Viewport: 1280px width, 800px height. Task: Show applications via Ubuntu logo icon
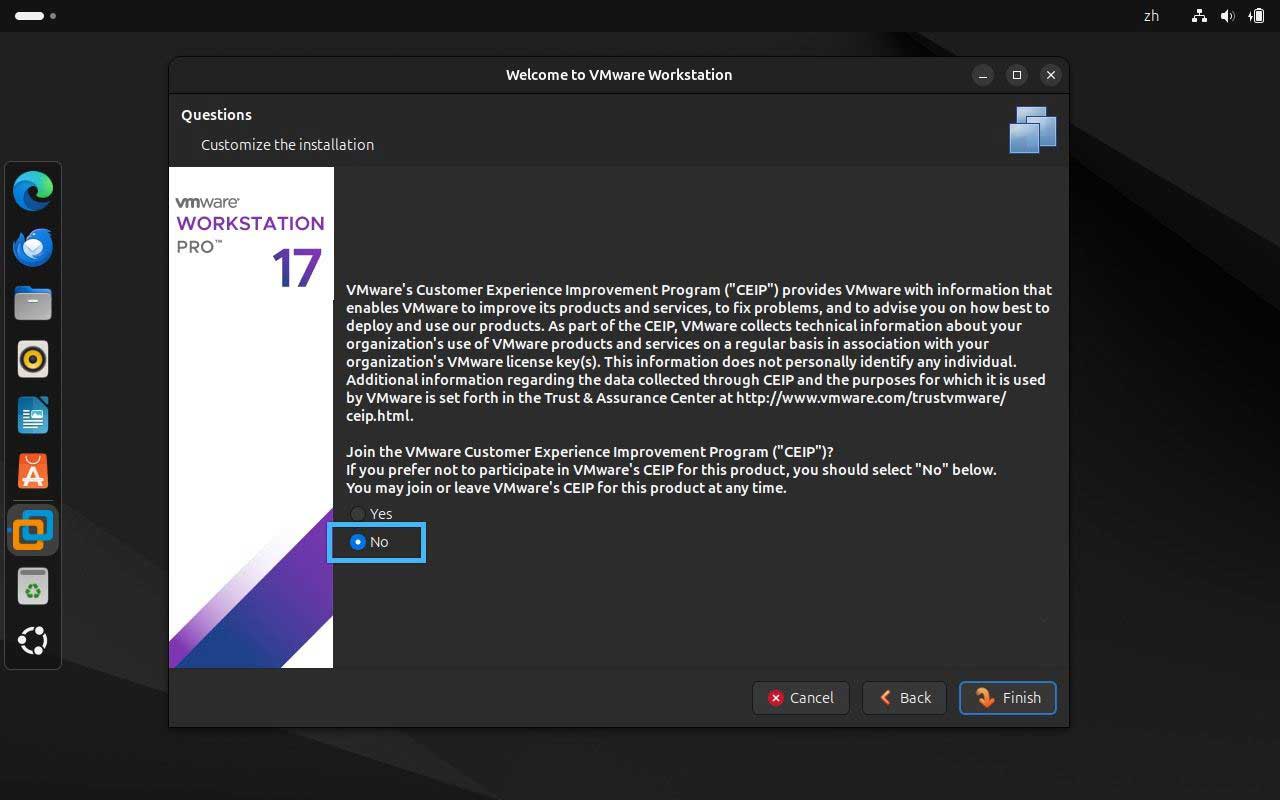coord(33,641)
